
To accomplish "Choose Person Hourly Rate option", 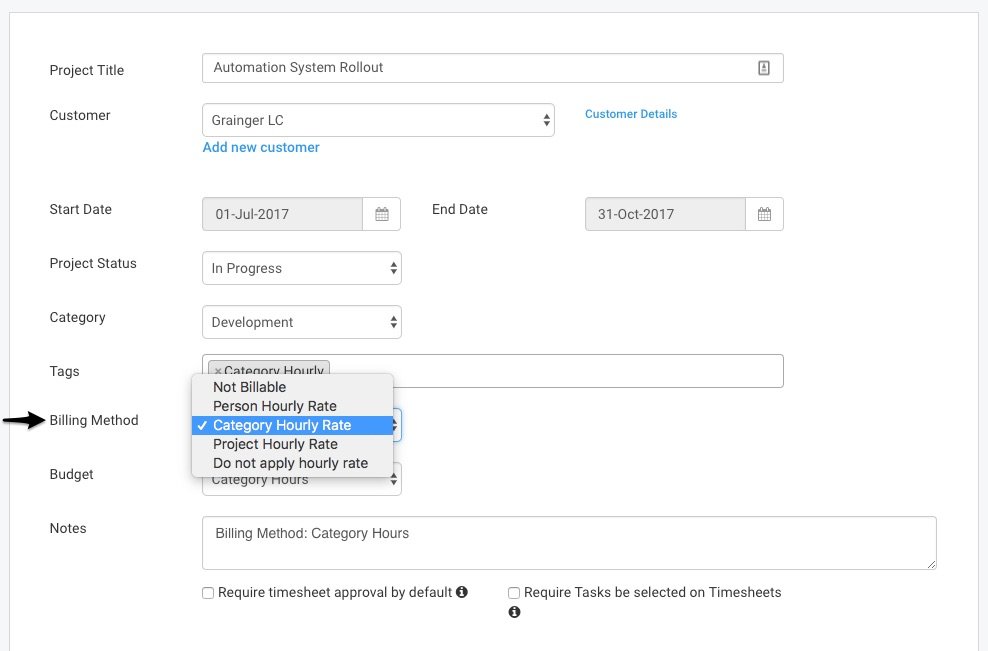I will click(x=275, y=406).
